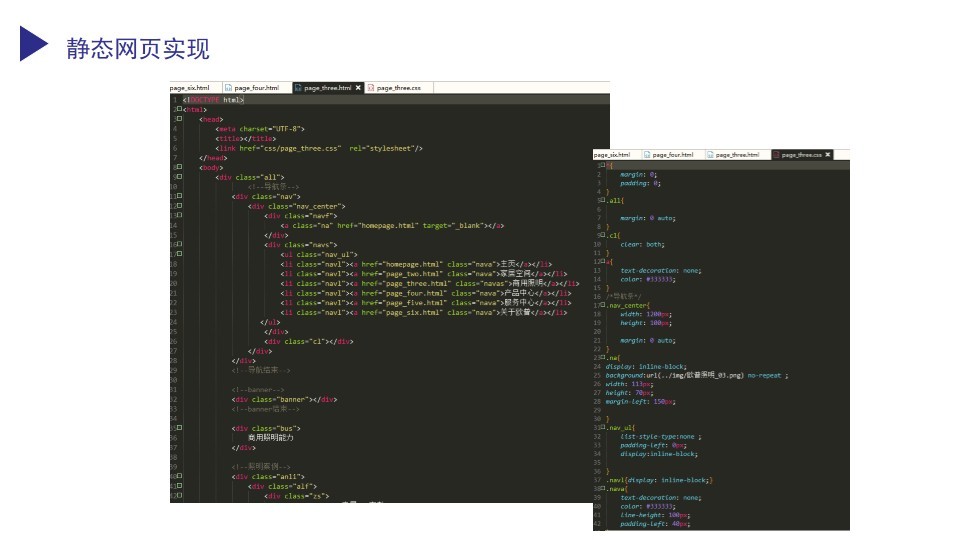Click the div class="banner" line
This screenshot has width=960, height=540.
point(285,399)
